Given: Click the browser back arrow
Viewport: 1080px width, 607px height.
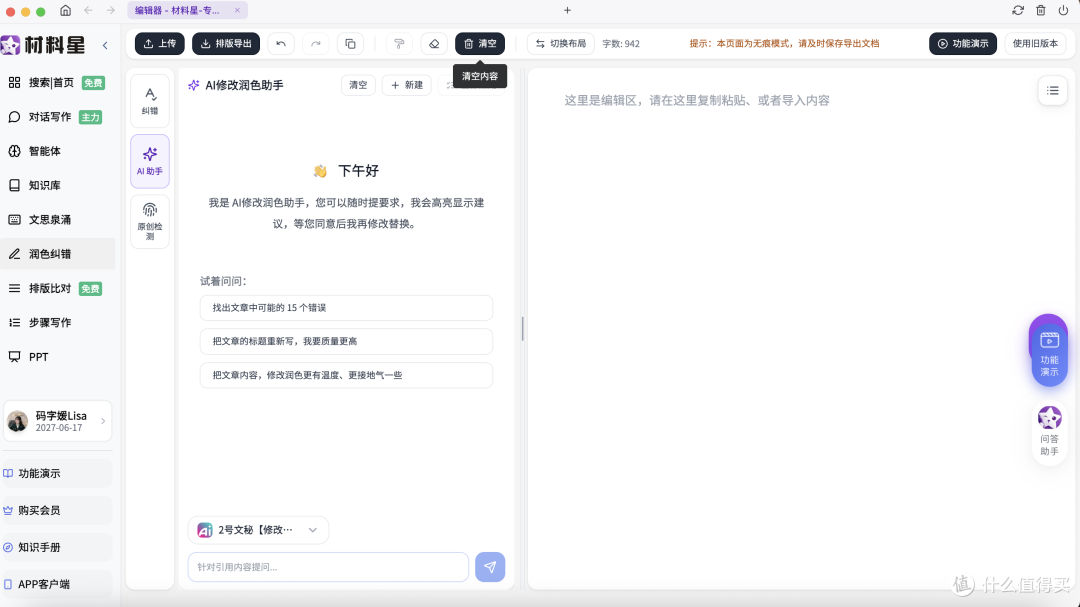Looking at the screenshot, I should [x=88, y=10].
